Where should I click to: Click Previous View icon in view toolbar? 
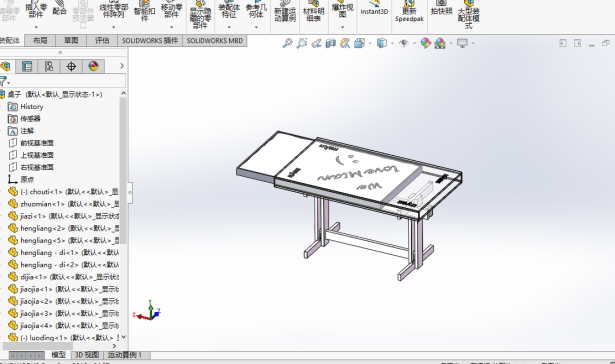pos(316,43)
